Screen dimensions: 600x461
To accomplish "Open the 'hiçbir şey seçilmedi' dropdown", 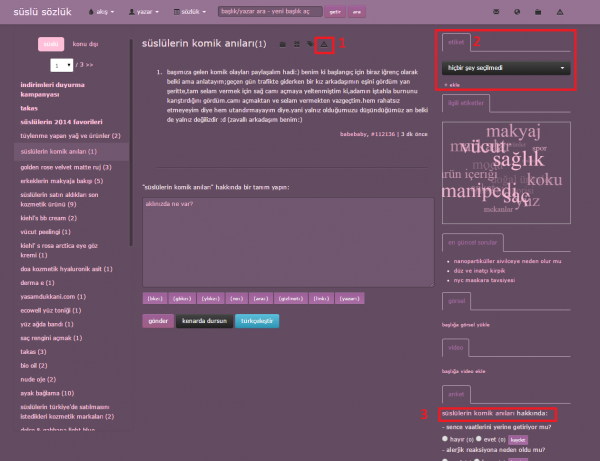I will (x=505, y=68).
